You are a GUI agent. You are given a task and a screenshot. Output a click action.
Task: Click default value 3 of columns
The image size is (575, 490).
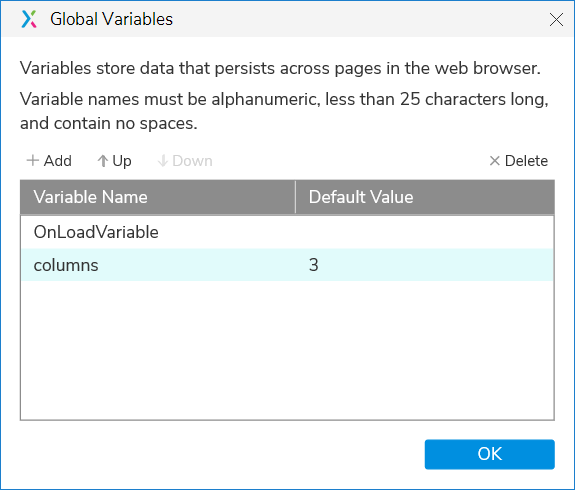click(x=314, y=265)
